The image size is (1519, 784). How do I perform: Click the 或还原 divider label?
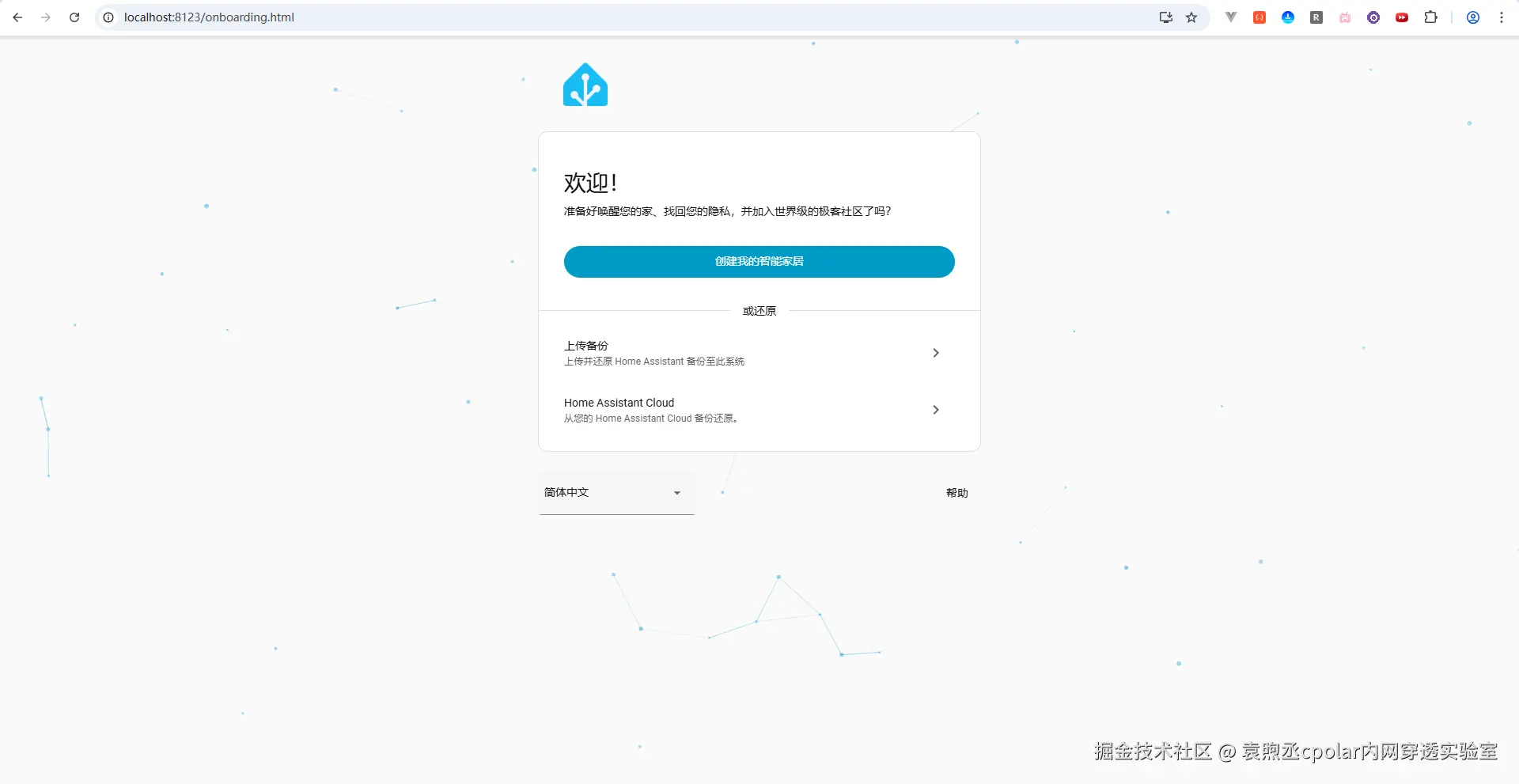click(759, 311)
